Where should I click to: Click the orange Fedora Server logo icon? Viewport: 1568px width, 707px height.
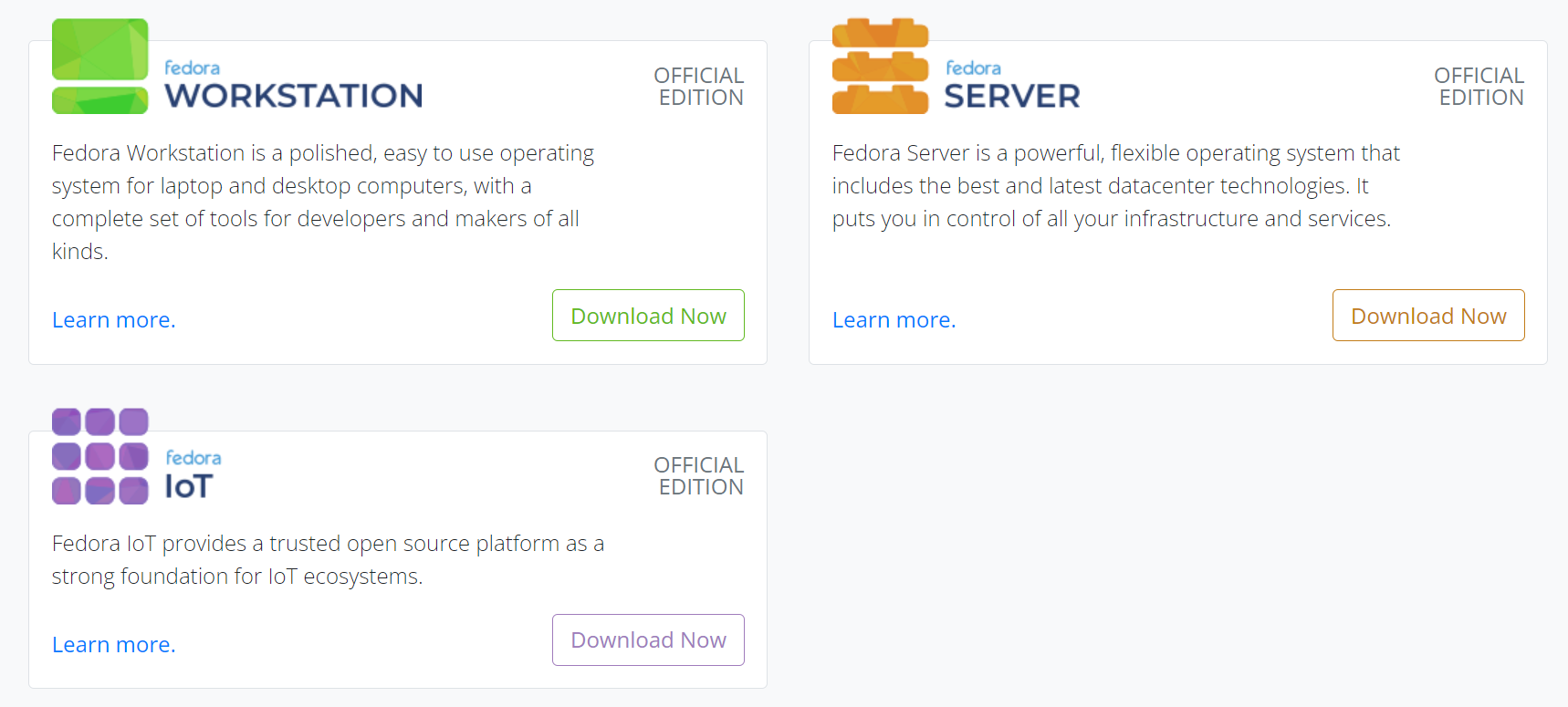pyautogui.click(x=880, y=66)
